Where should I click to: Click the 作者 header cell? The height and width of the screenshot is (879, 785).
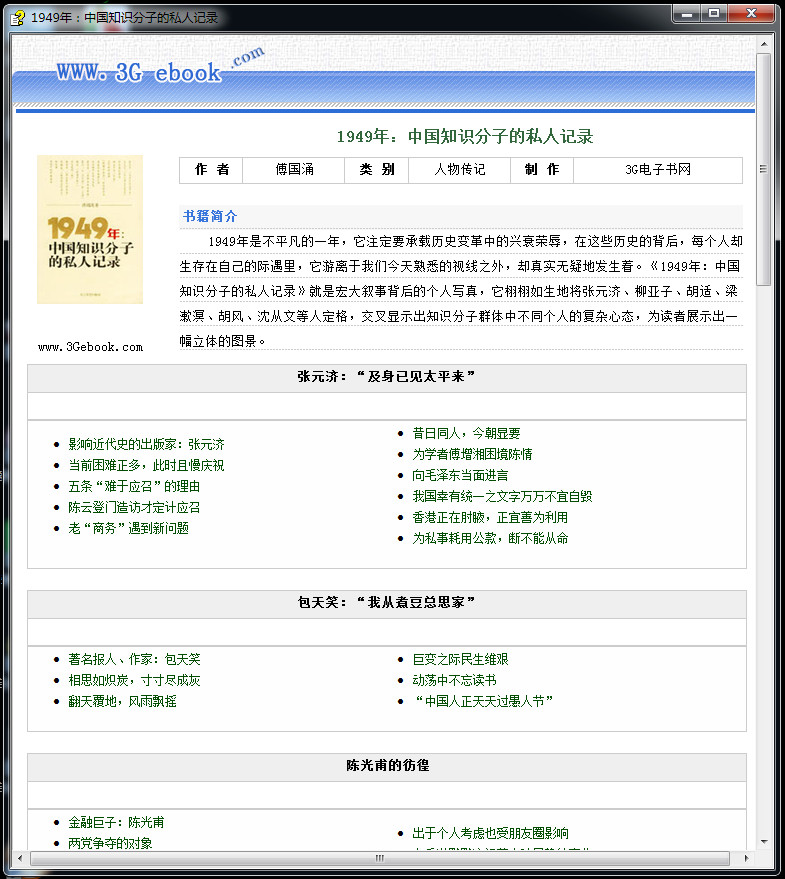[x=211, y=170]
